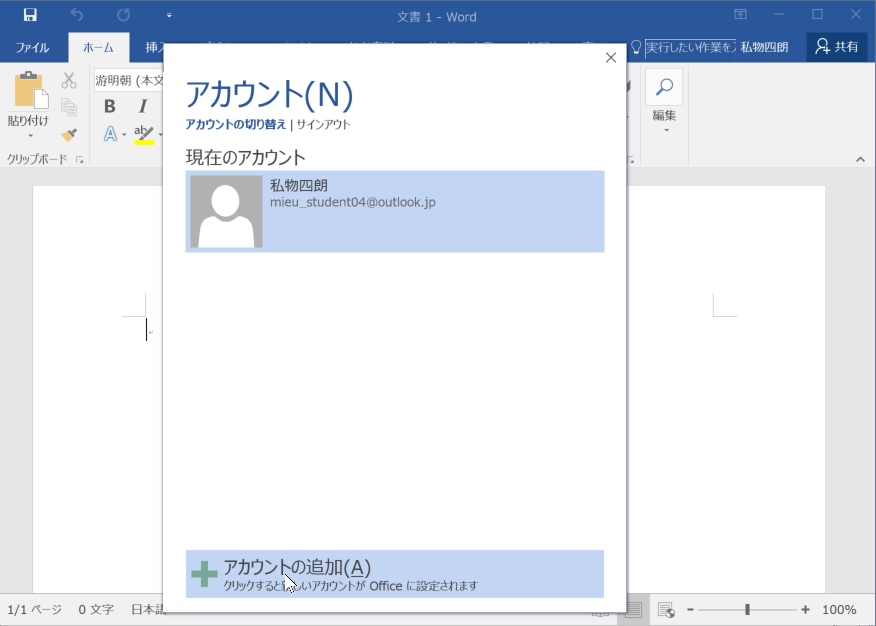Image resolution: width=876 pixels, height=626 pixels.
Task: Click the green plus icon
Action: point(204,574)
